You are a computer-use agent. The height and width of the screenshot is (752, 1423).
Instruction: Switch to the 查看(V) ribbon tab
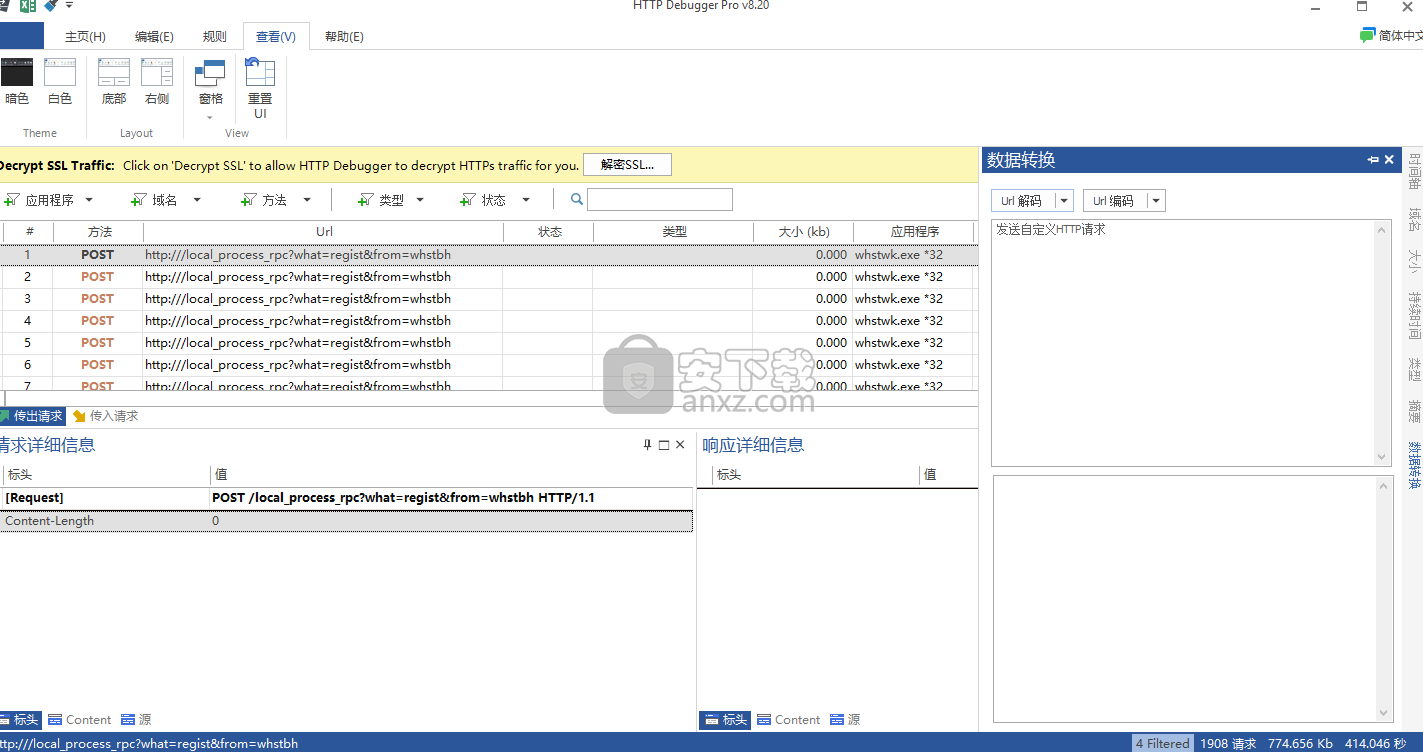276,37
